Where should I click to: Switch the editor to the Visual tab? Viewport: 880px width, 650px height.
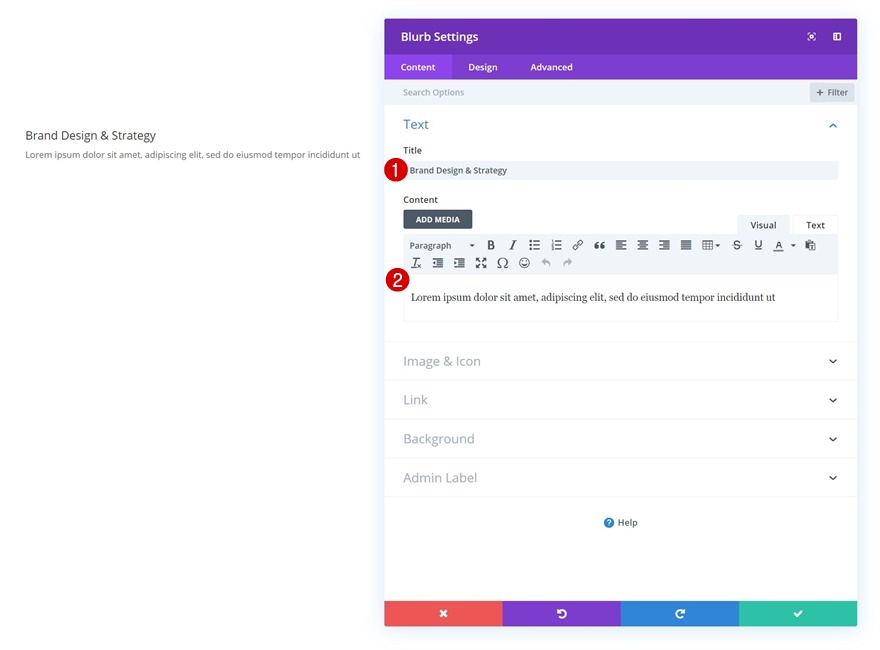[x=763, y=225]
